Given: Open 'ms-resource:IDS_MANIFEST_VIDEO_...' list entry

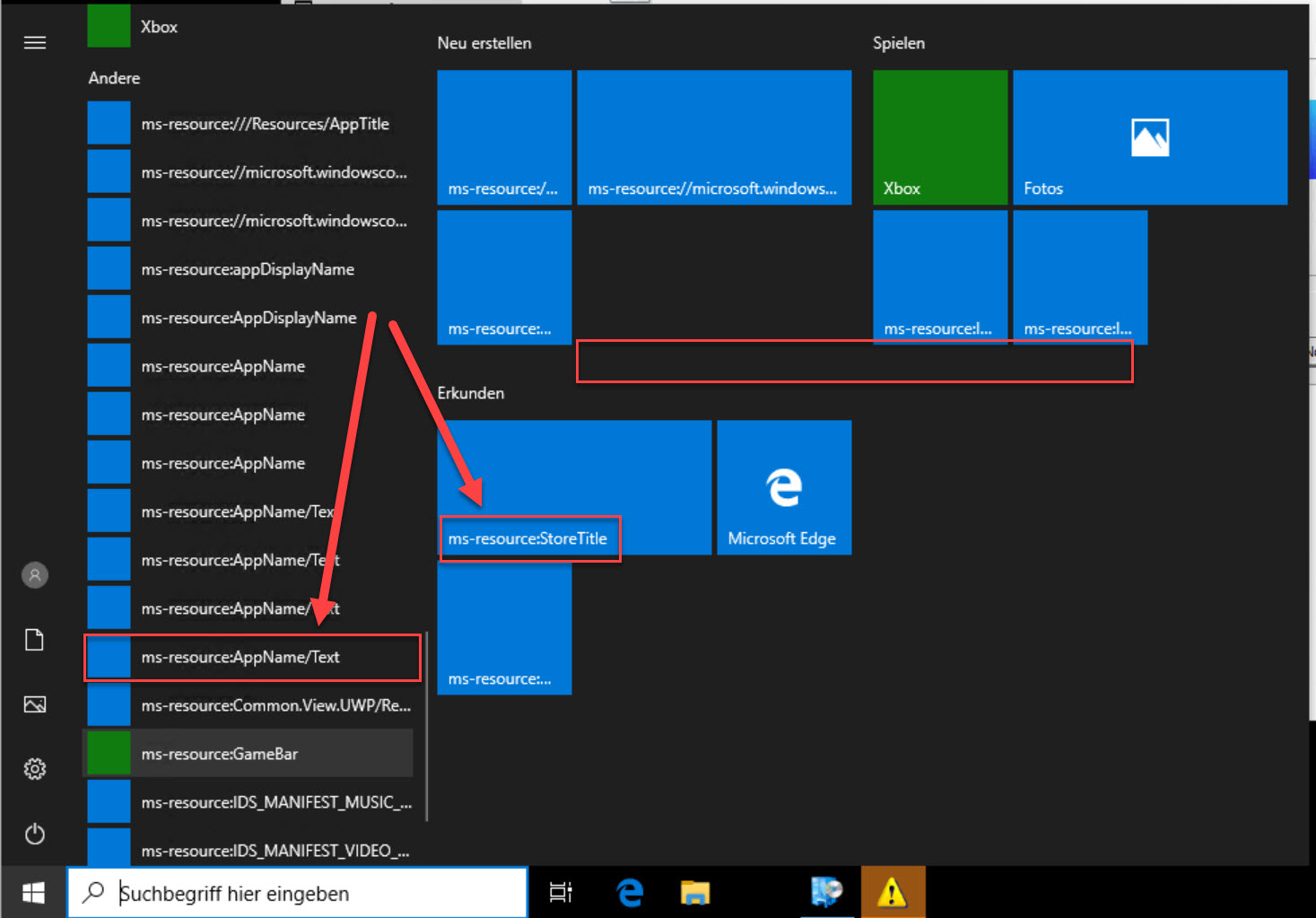Looking at the screenshot, I should (x=249, y=851).
